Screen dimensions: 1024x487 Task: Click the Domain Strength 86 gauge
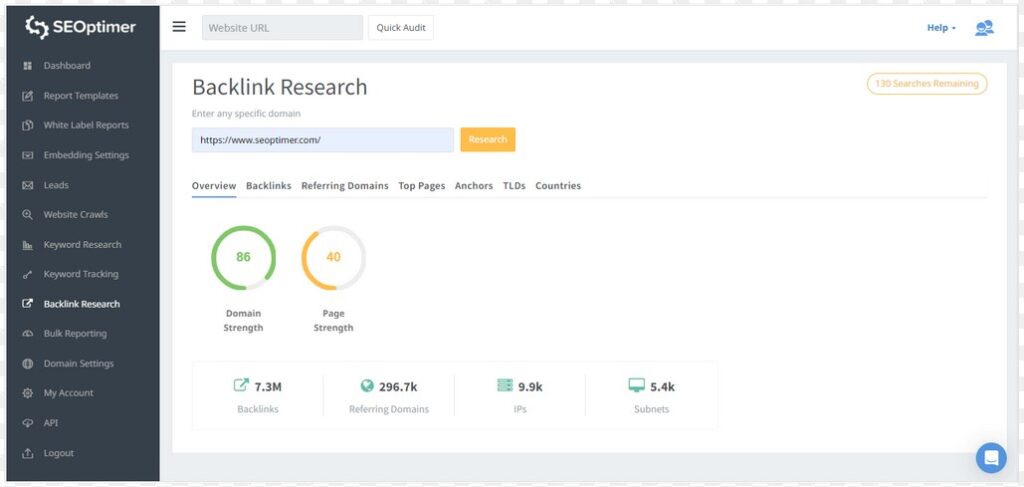point(243,258)
